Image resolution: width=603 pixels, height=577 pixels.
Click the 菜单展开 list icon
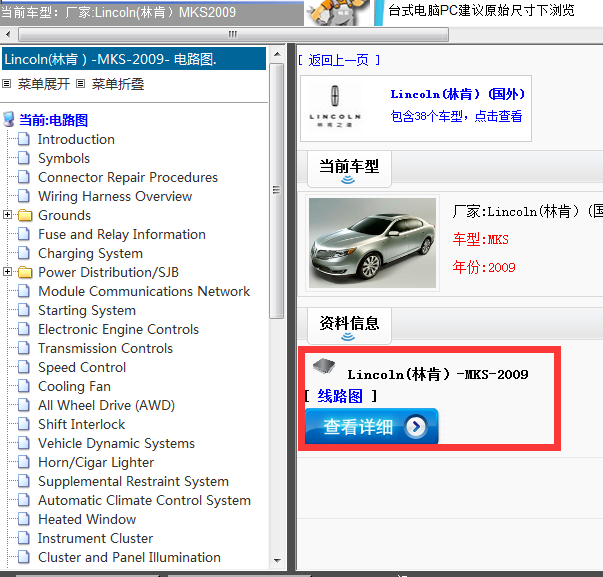[x=7, y=83]
